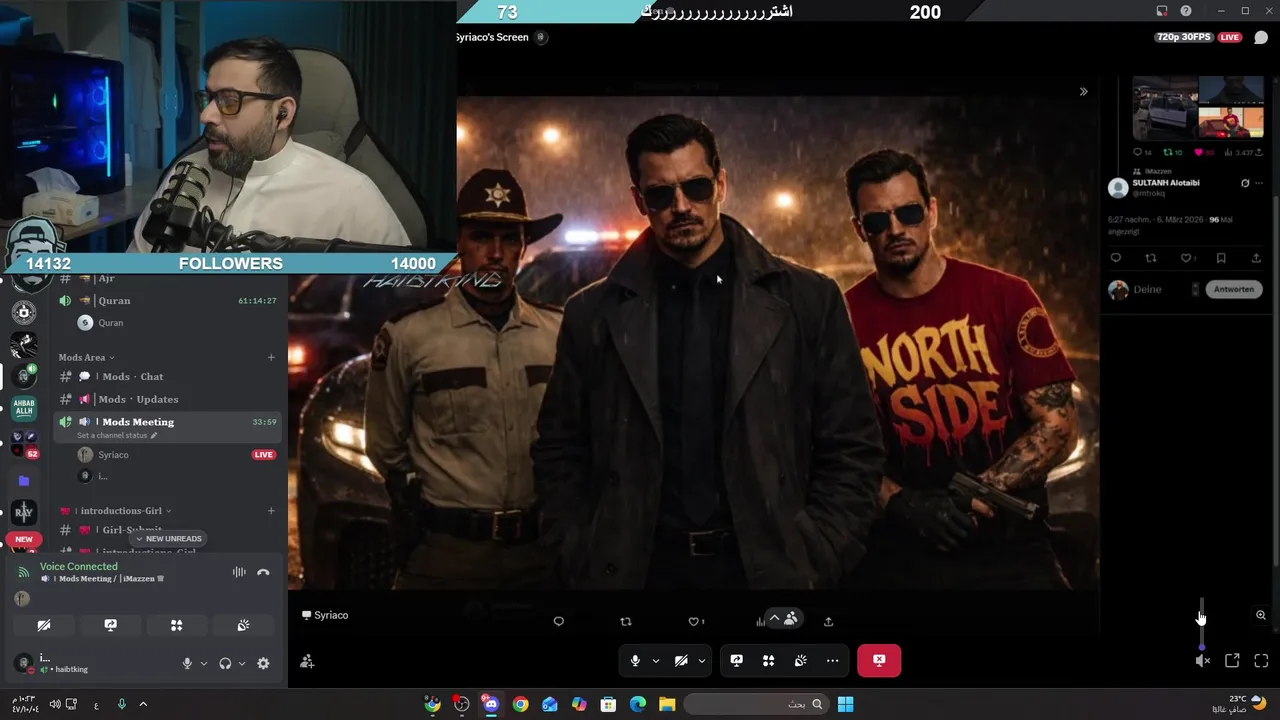Open the purple folder in server list
The width and height of the screenshot is (1280, 720).
point(24,481)
